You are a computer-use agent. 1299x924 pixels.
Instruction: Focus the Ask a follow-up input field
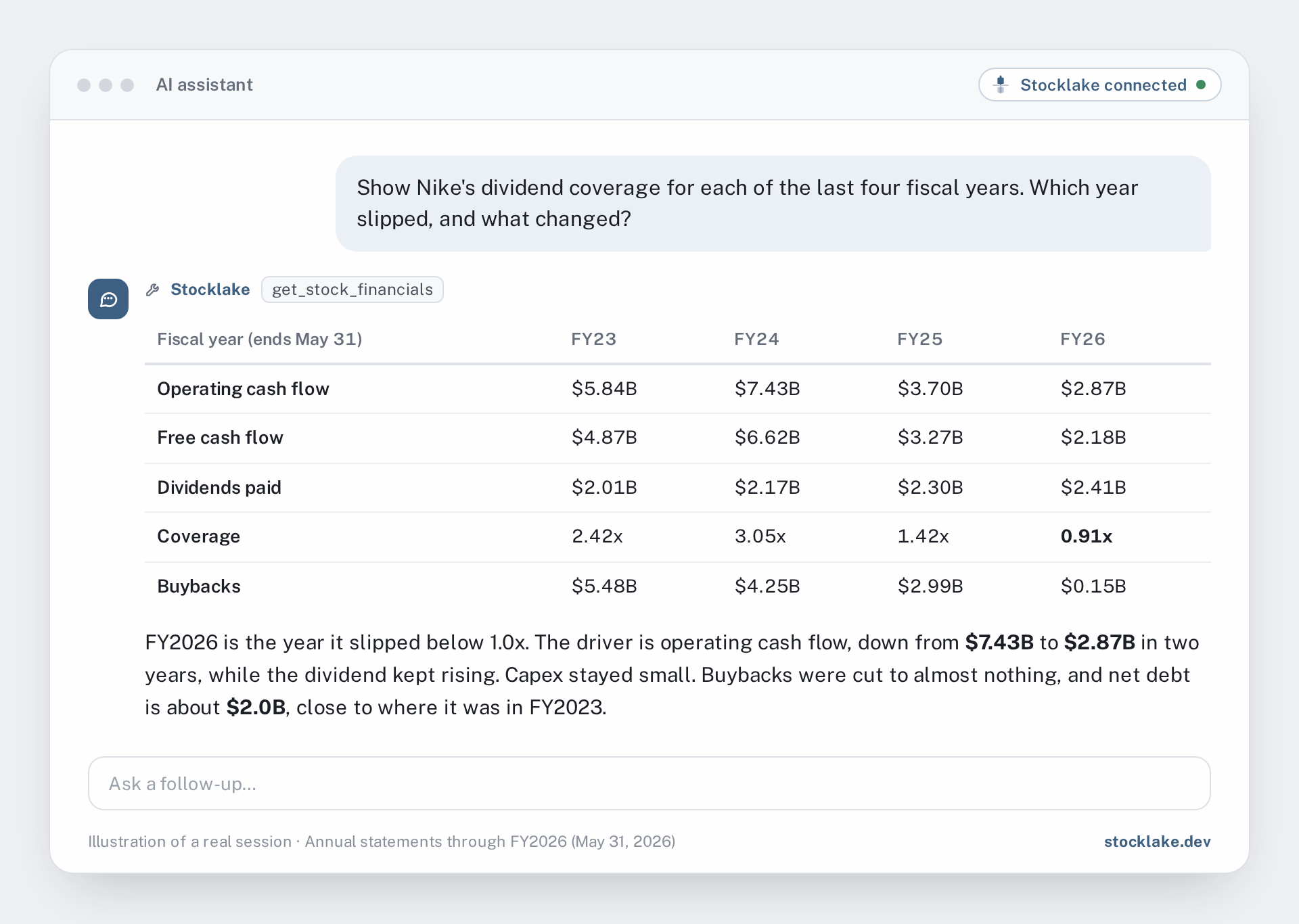tap(649, 783)
